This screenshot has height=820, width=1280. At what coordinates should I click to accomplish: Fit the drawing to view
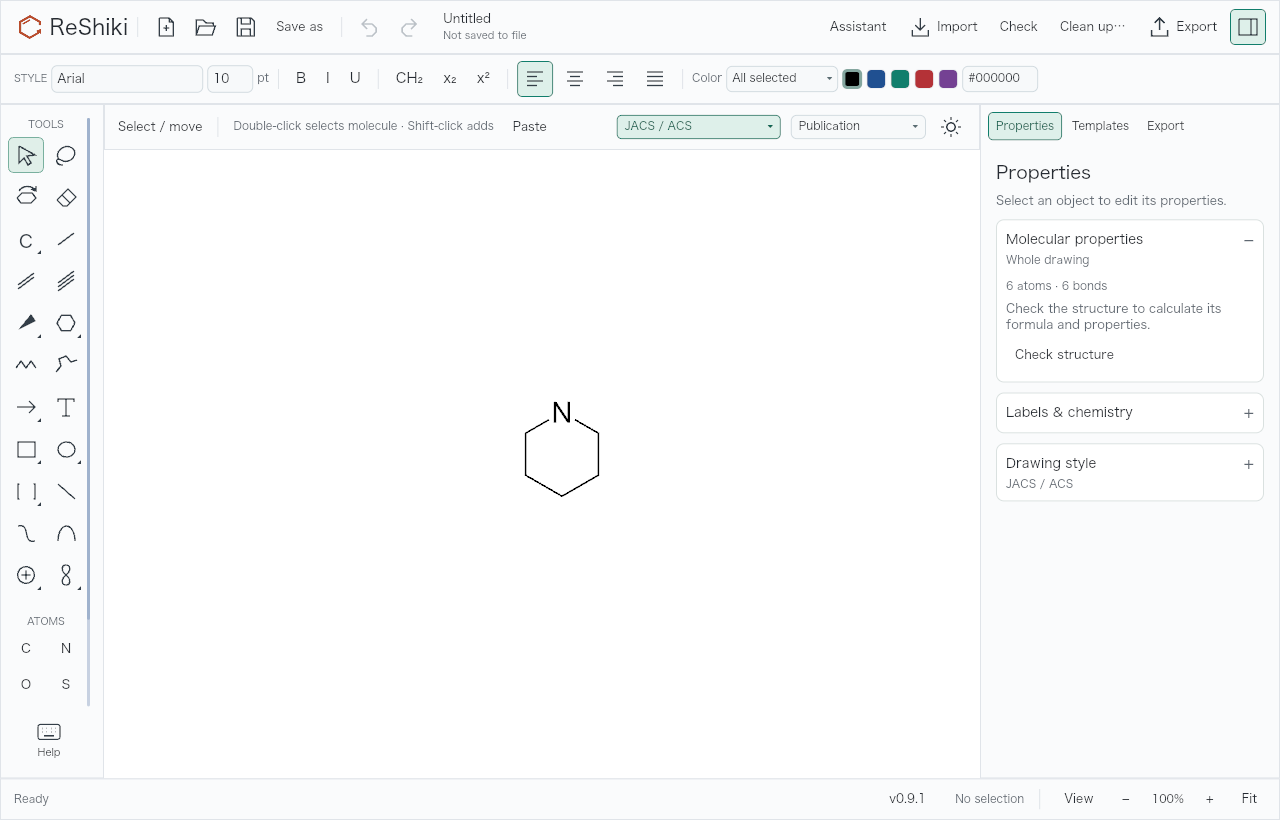click(x=1249, y=799)
